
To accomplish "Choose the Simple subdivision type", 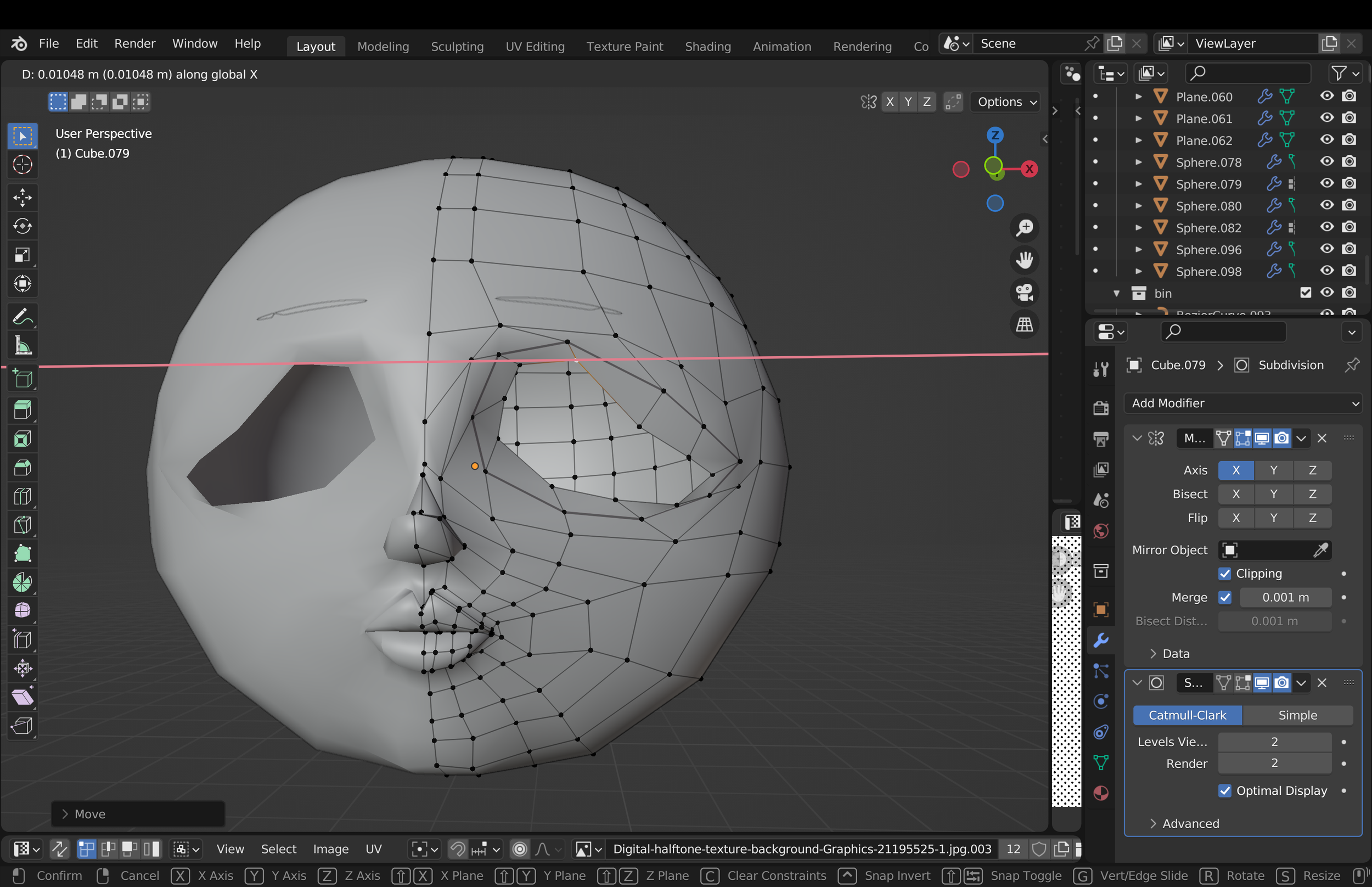I will (1297, 715).
